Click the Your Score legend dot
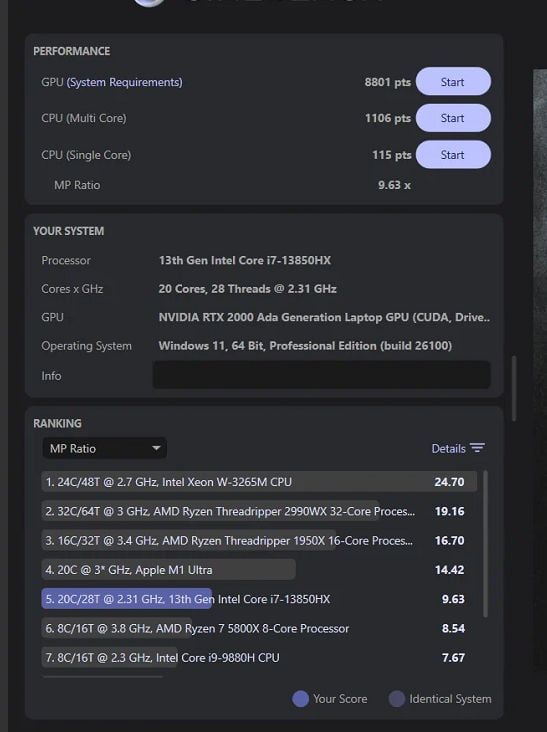The image size is (547, 732). (300, 699)
